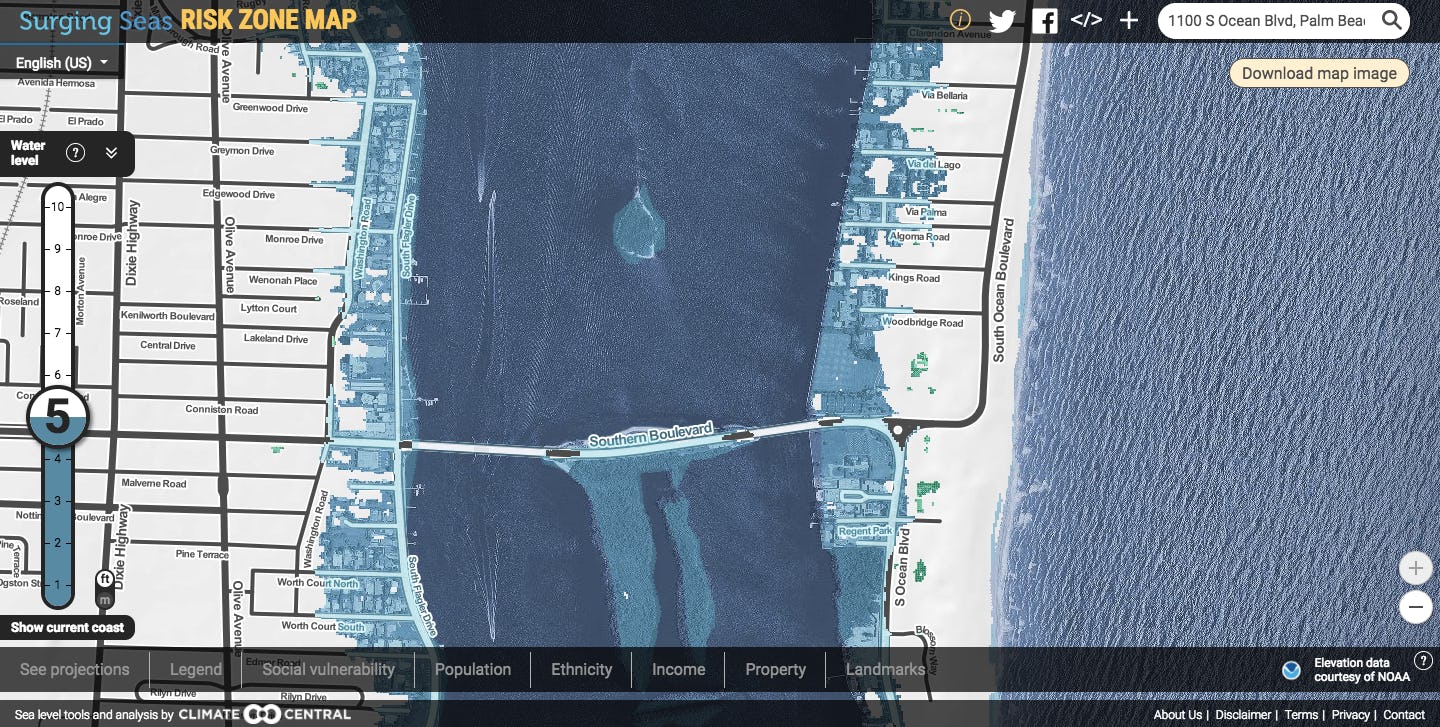Open the Water level help question mark
This screenshot has height=727, width=1440.
[x=75, y=153]
